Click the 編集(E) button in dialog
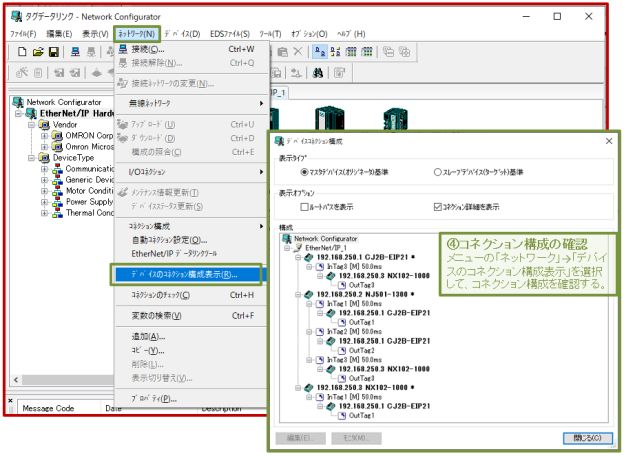 tap(300, 438)
